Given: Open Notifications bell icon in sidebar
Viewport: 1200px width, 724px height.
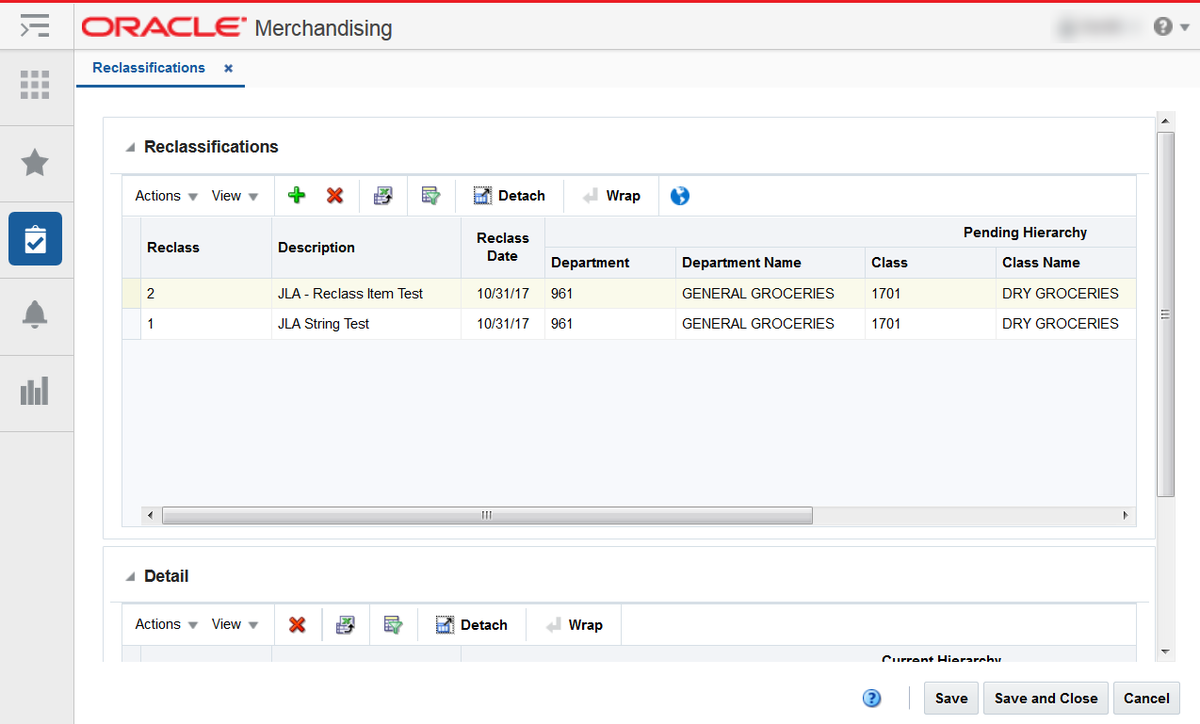Looking at the screenshot, I should 35,315.
